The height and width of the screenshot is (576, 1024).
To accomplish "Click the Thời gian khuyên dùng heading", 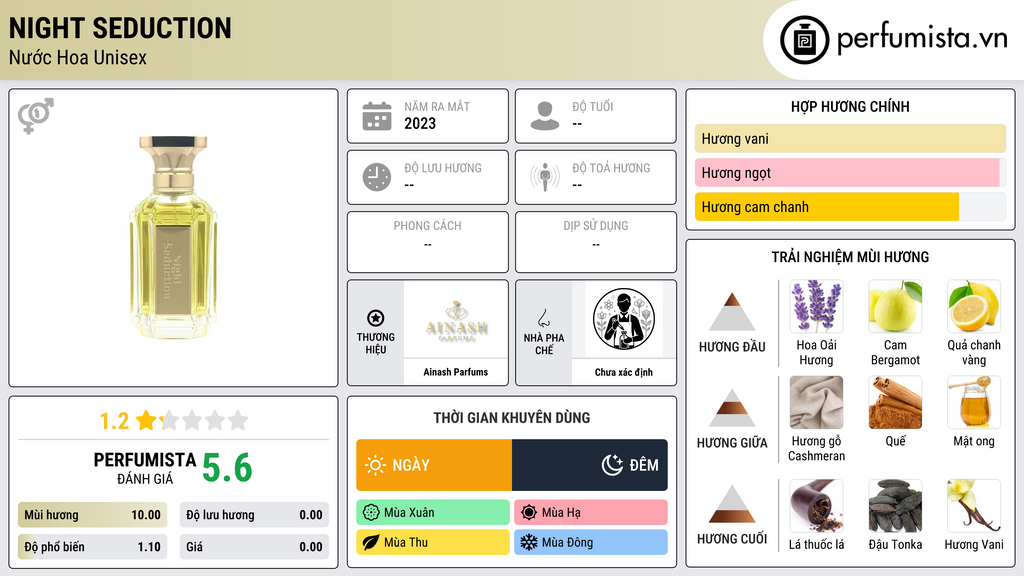I will 512,418.
